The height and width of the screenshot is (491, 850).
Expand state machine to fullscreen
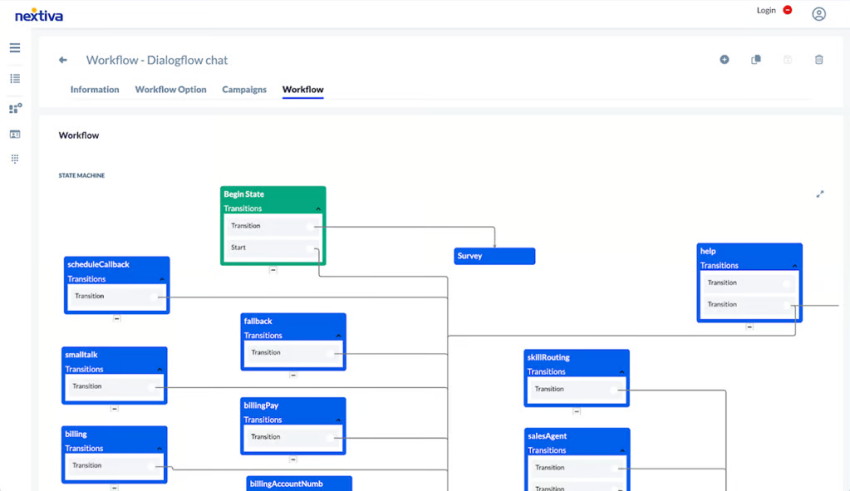[820, 194]
